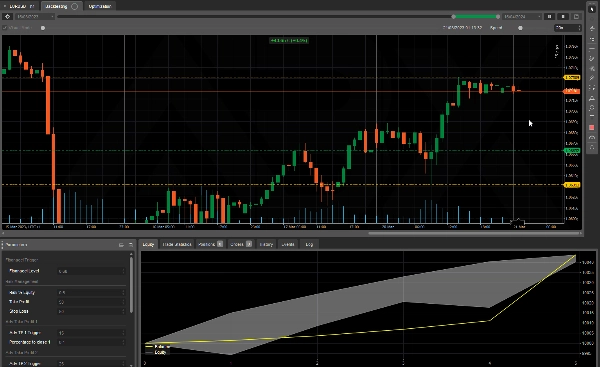Click the Take Profit spinner arrows
Screen dimensions: 600x367
click(123, 302)
